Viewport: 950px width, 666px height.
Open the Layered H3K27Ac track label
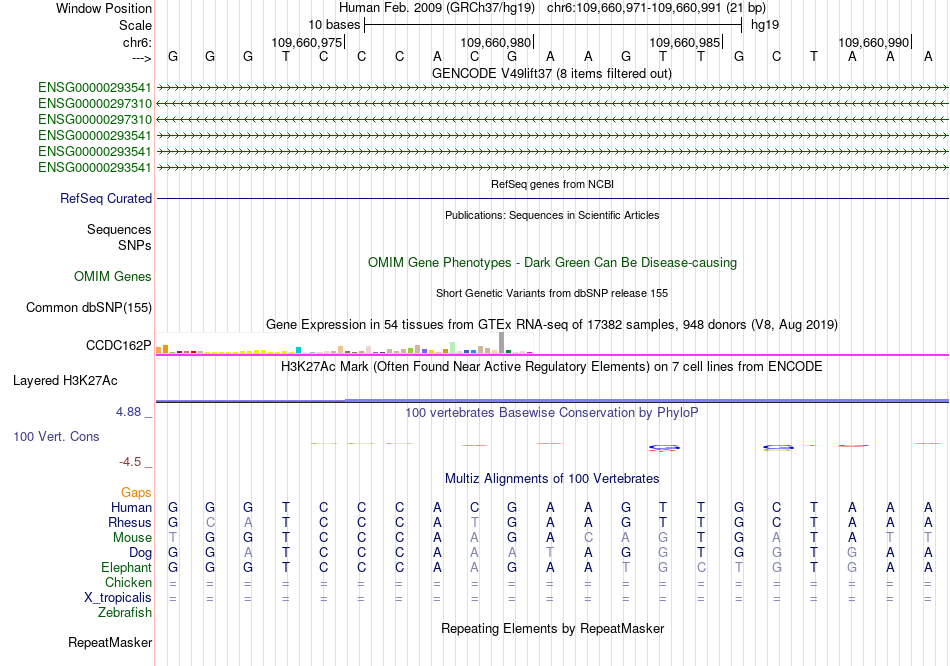pos(65,381)
